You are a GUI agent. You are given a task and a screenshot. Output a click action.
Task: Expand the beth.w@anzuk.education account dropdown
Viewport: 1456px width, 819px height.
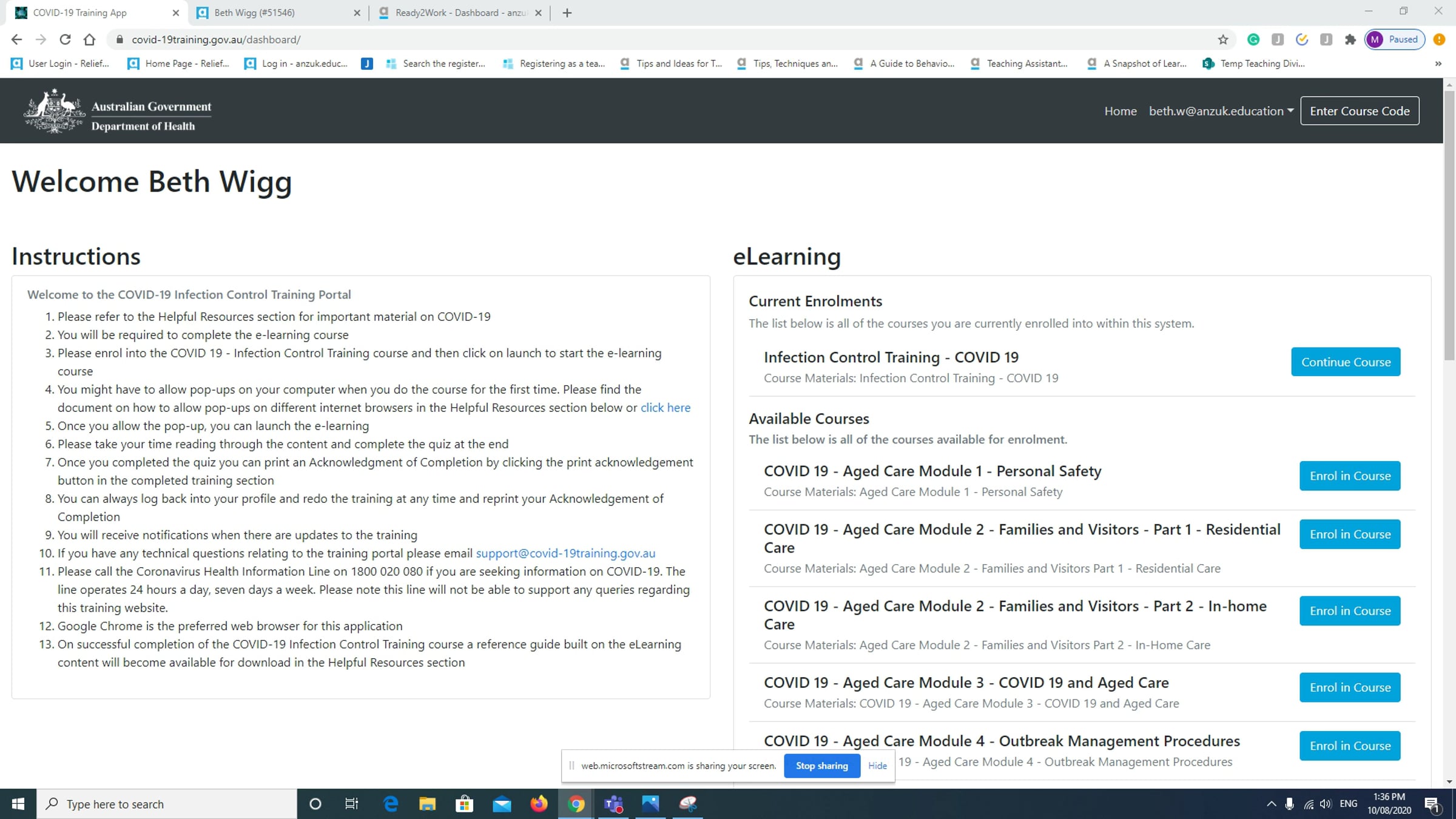click(1221, 111)
